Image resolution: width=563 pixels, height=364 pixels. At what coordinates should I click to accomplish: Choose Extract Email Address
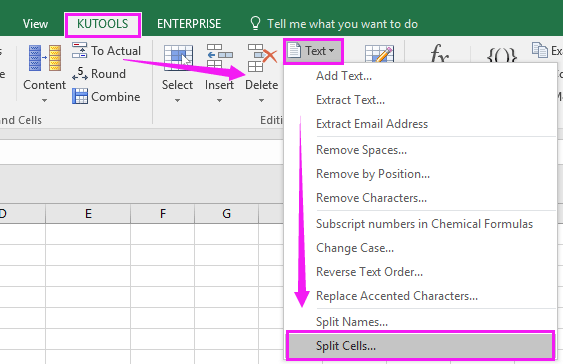tap(419, 124)
